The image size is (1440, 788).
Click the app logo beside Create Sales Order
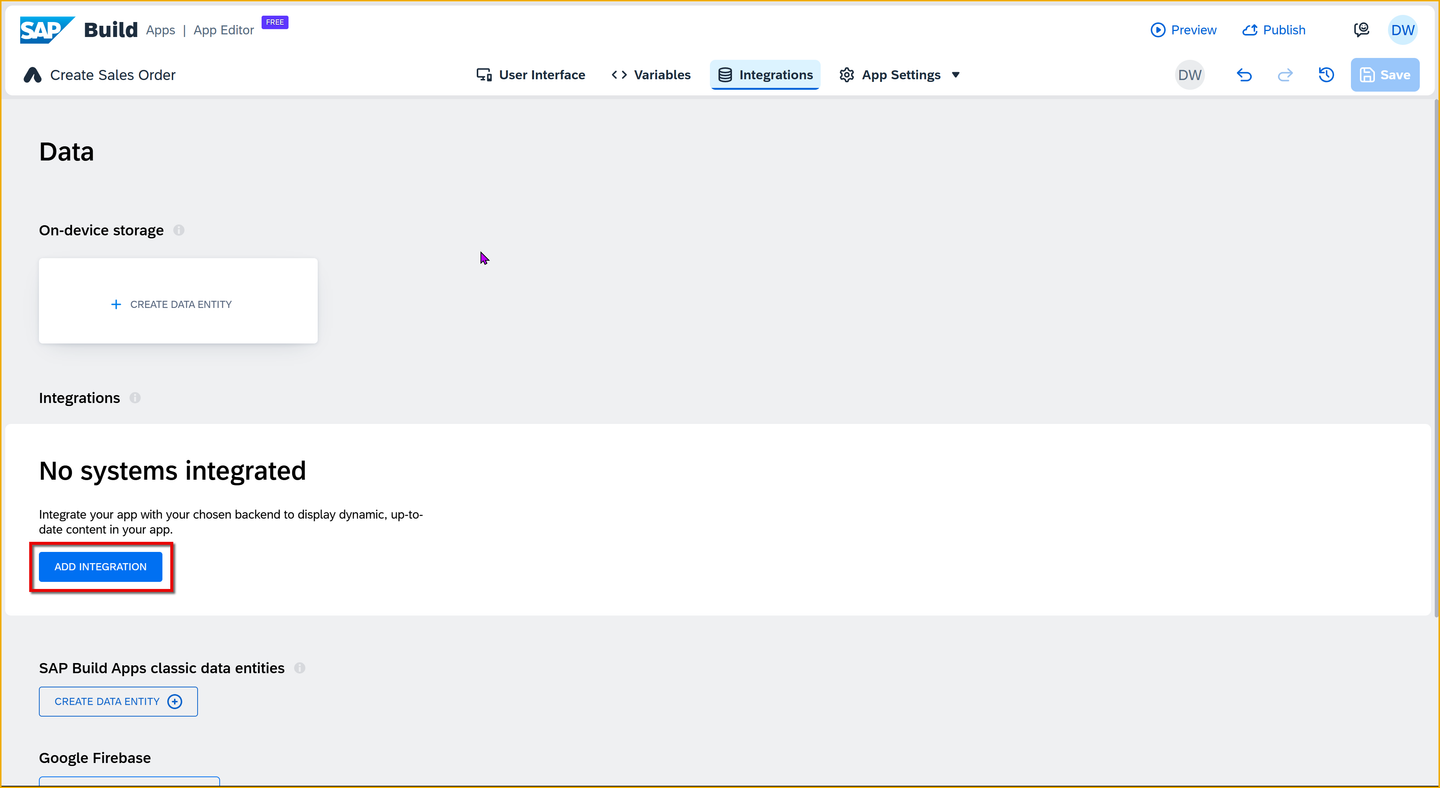click(32, 75)
